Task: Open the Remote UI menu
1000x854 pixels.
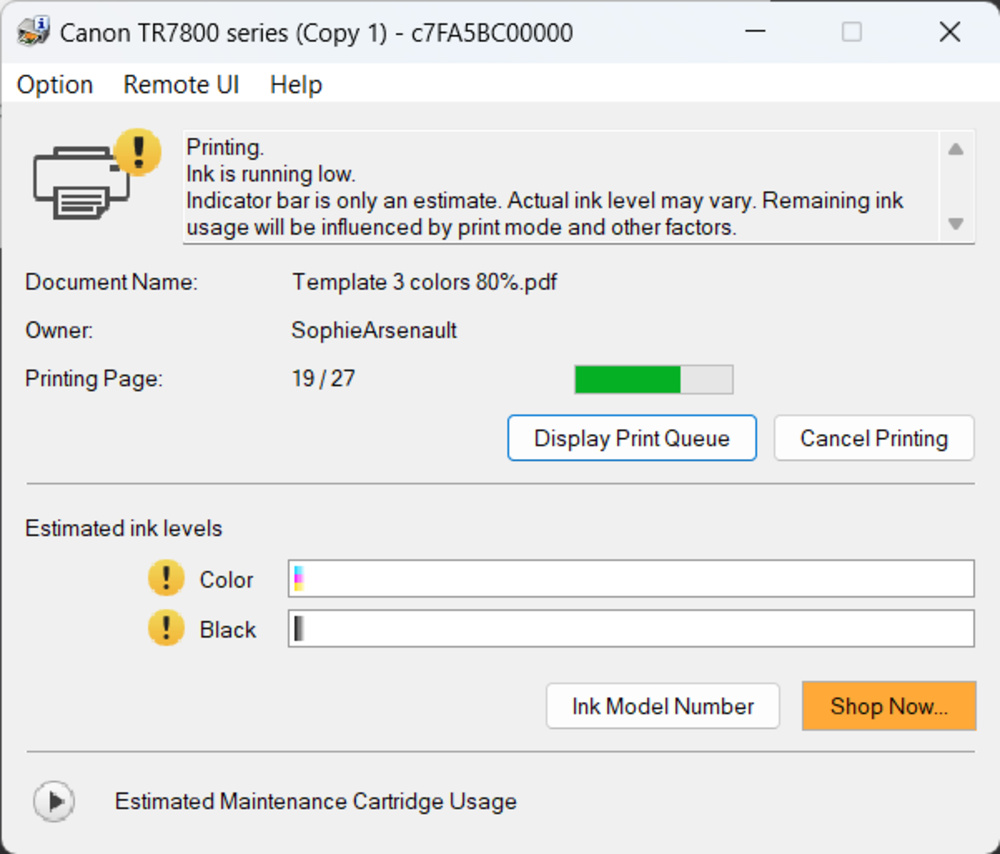Action: [181, 85]
